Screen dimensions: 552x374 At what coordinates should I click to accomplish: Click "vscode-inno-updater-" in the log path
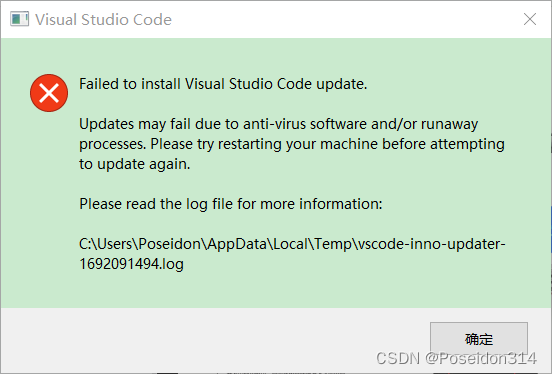coord(431,244)
